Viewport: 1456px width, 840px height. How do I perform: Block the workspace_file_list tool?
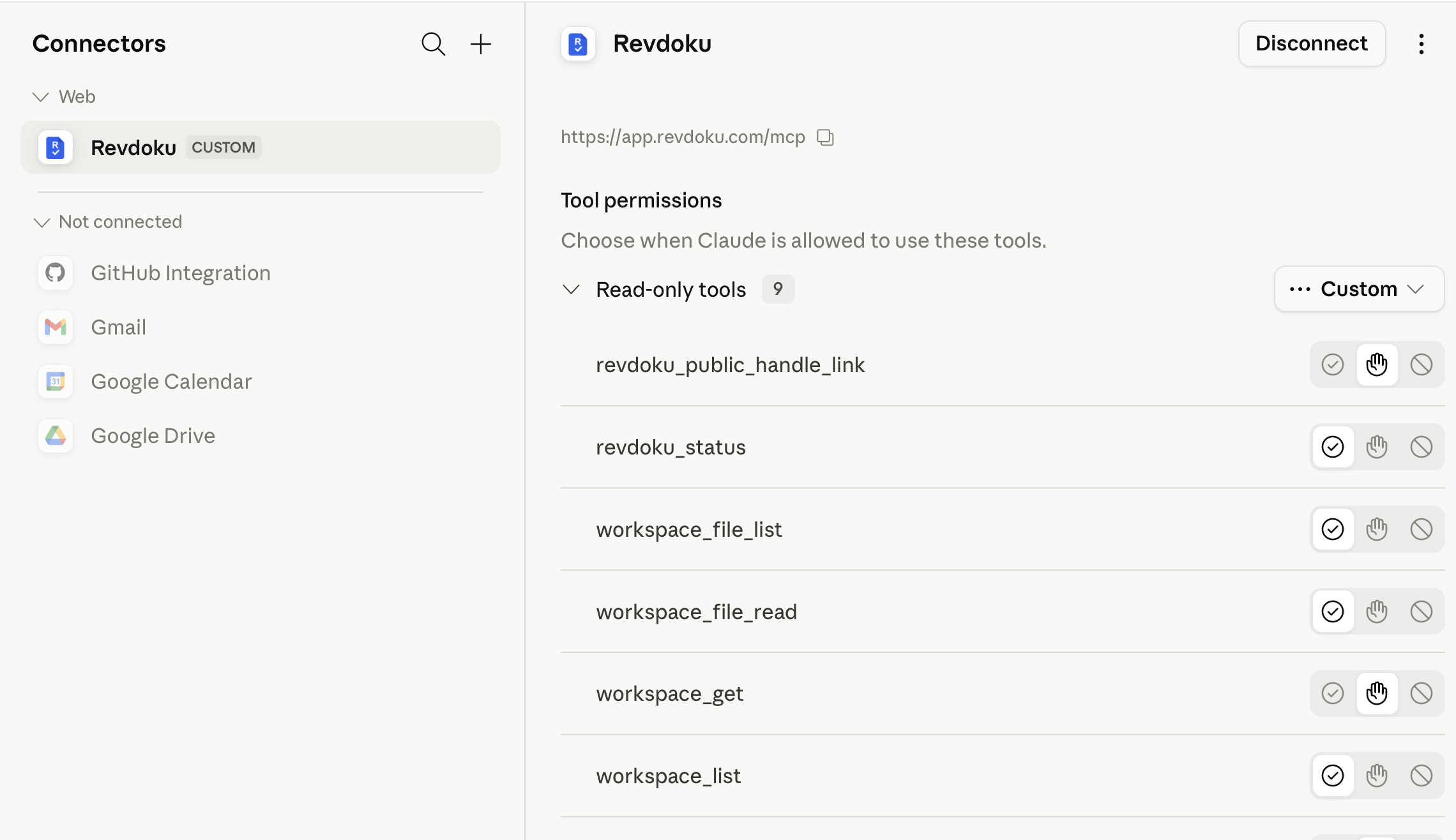point(1422,529)
